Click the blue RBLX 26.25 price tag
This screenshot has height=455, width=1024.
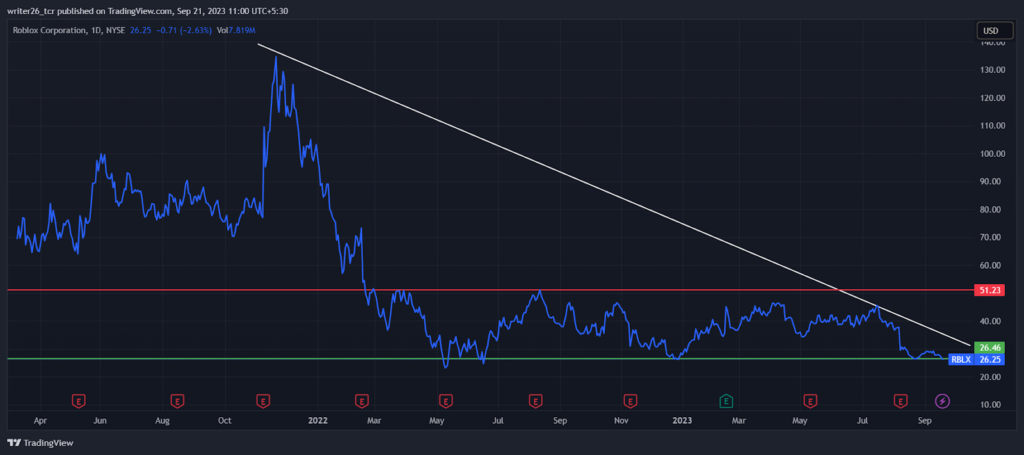tap(976, 359)
